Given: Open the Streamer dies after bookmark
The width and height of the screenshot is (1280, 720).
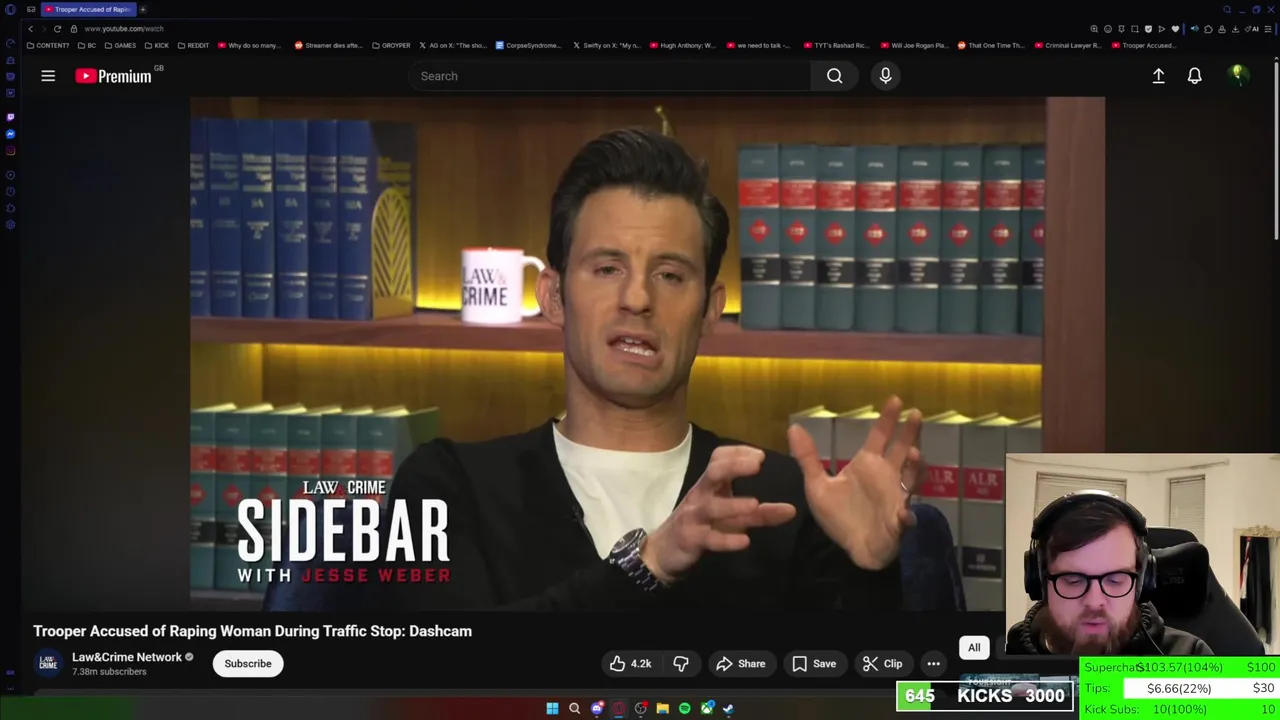Looking at the screenshot, I should [328, 45].
